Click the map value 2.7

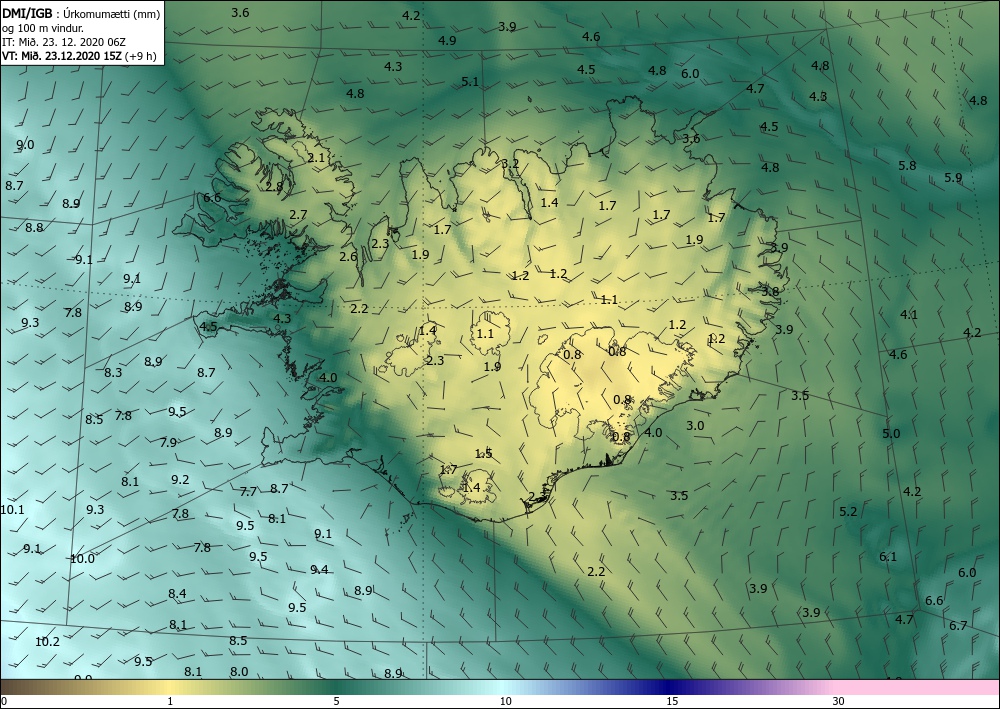click(x=298, y=215)
